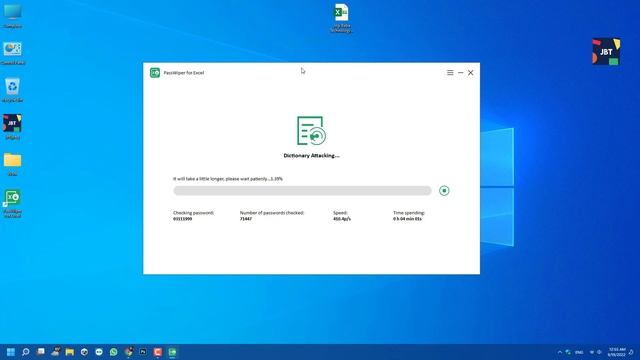The width and height of the screenshot is (640, 360).
Task: Click the number of passwords checked value 71447
Action: click(x=246, y=219)
